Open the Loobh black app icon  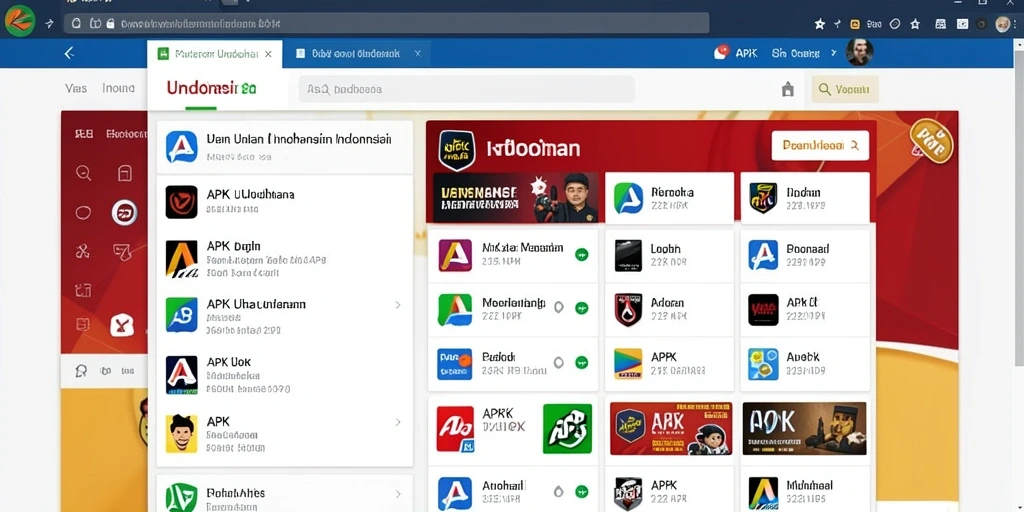point(628,256)
